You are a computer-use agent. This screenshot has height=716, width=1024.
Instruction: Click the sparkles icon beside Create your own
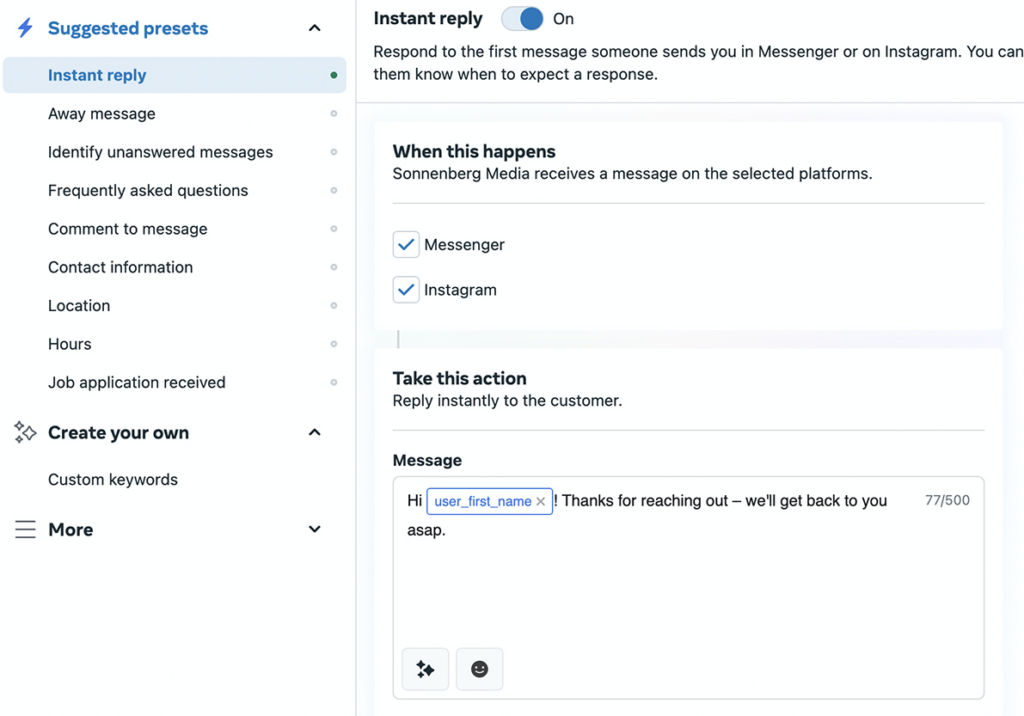point(25,432)
